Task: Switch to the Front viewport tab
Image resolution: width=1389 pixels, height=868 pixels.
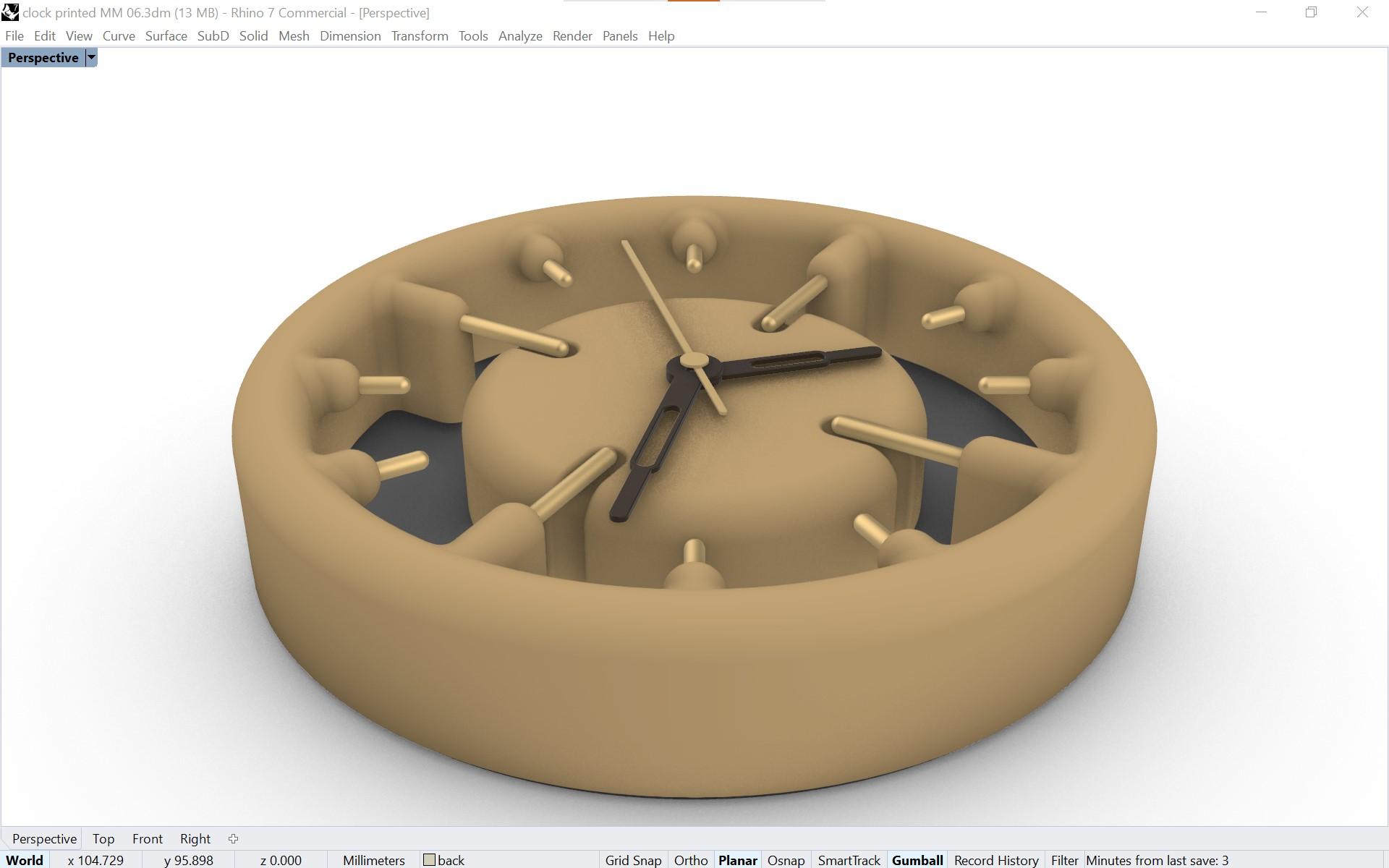Action: 147,838
